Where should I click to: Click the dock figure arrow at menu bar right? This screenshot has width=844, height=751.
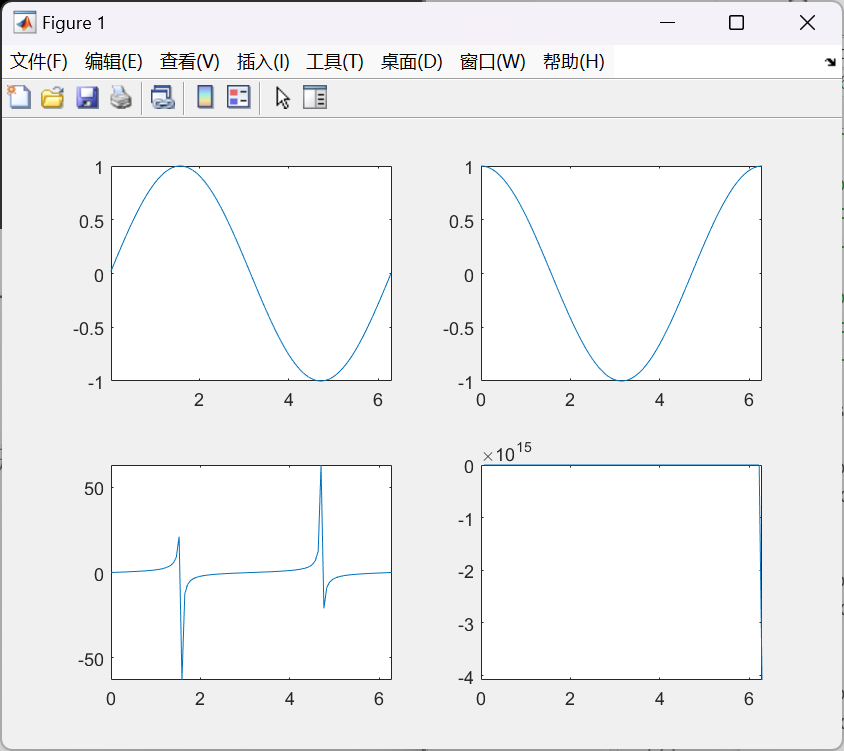click(x=830, y=62)
